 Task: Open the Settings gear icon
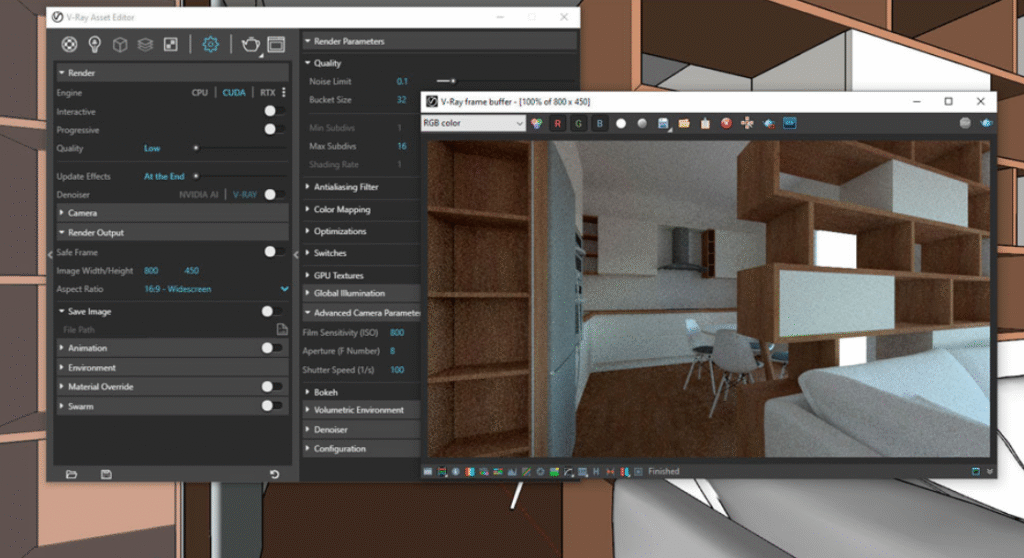[x=210, y=44]
